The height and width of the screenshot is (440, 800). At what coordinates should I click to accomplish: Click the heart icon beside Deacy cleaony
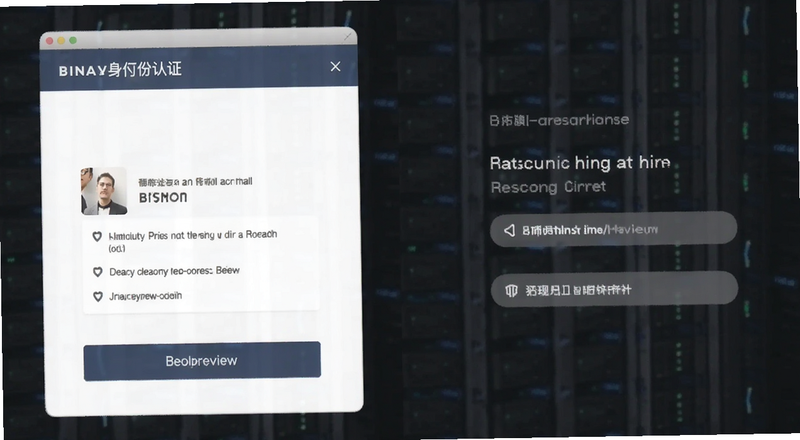pos(97,272)
